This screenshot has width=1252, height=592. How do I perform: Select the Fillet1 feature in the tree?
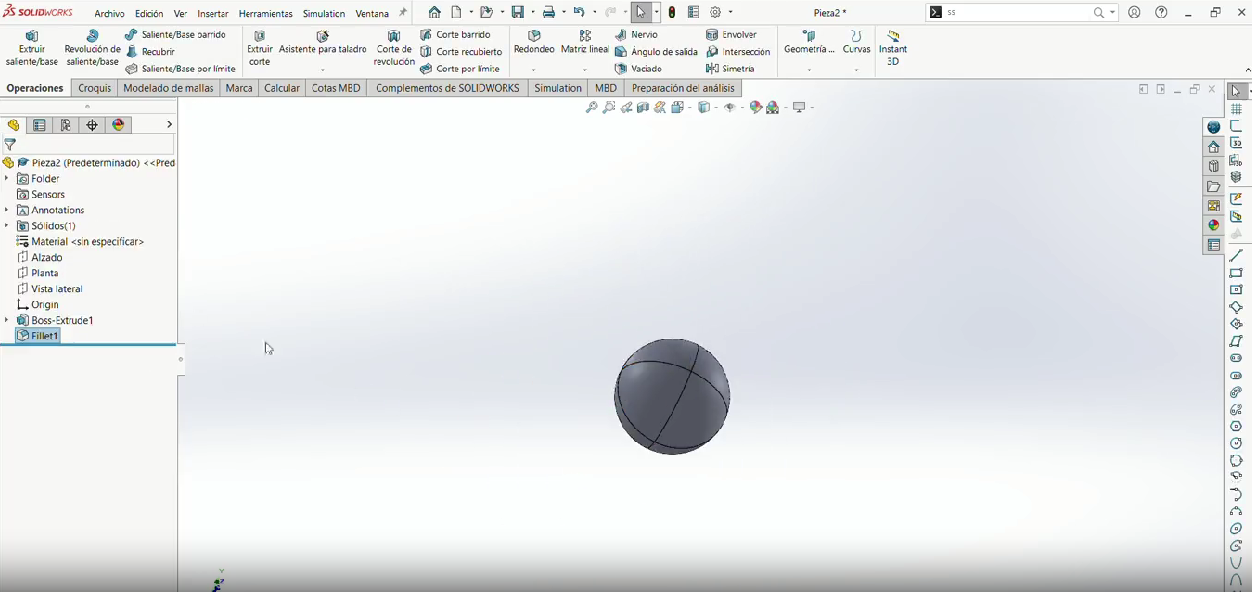coord(39,336)
